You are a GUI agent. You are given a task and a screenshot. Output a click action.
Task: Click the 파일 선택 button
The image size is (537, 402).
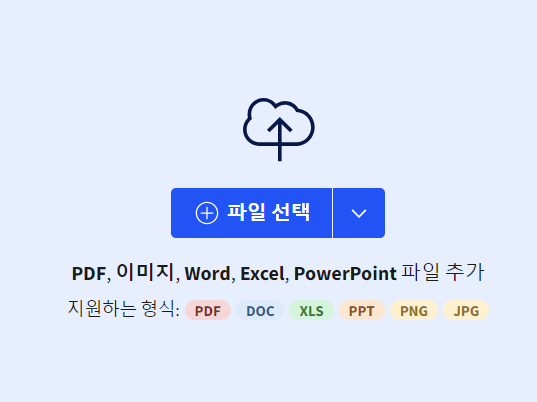[251, 213]
